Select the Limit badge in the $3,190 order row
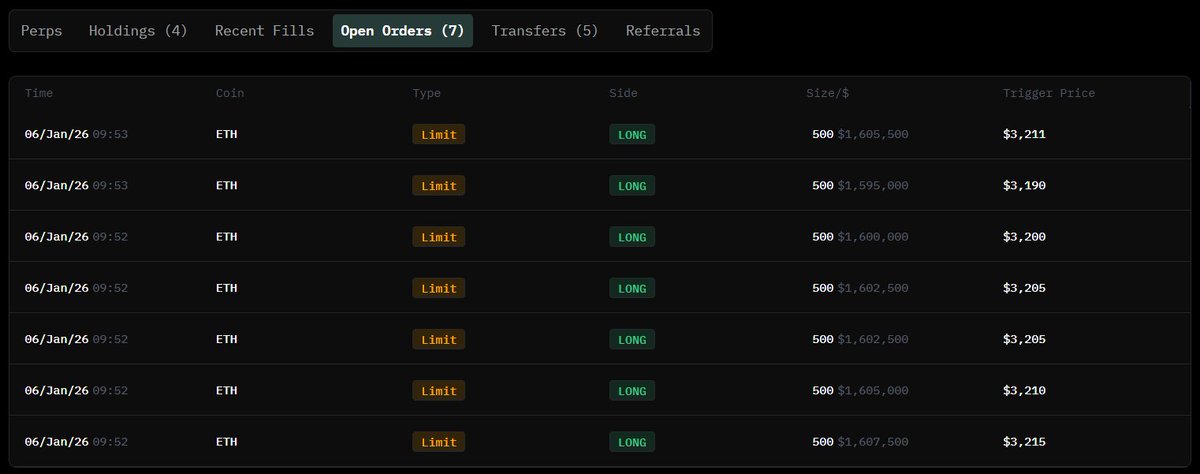Viewport: 1200px width, 474px height. pyautogui.click(x=439, y=186)
